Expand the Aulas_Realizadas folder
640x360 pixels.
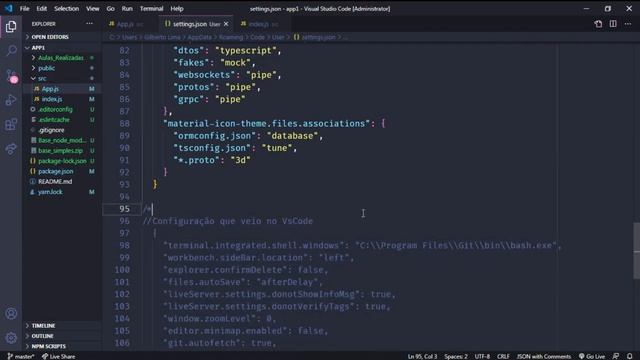coord(61,58)
